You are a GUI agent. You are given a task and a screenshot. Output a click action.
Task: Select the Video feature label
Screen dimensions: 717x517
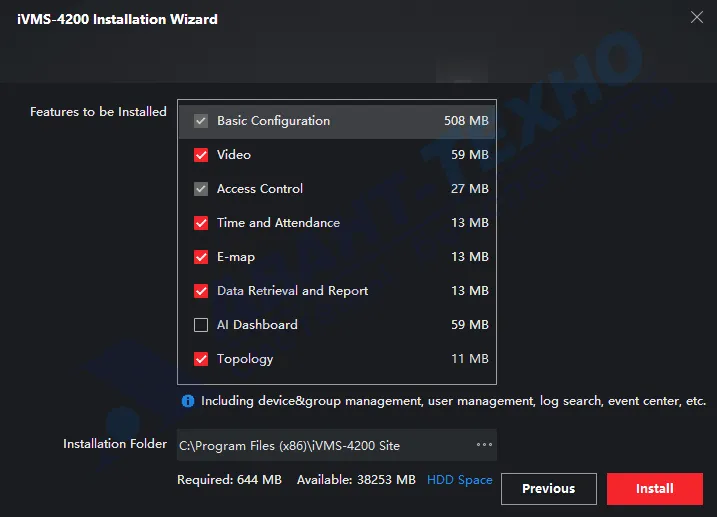234,155
